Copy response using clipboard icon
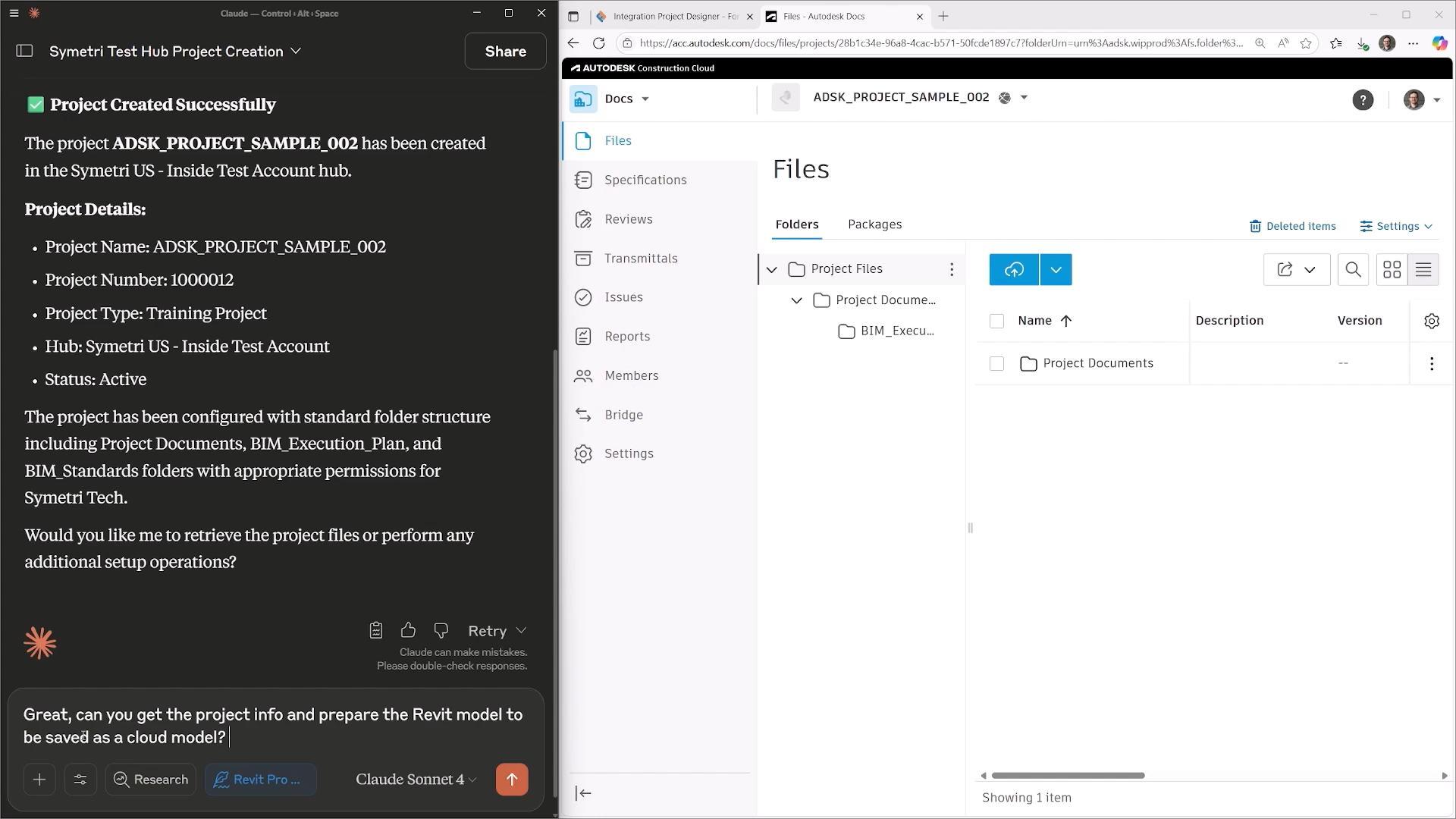1456x819 pixels. point(375,630)
